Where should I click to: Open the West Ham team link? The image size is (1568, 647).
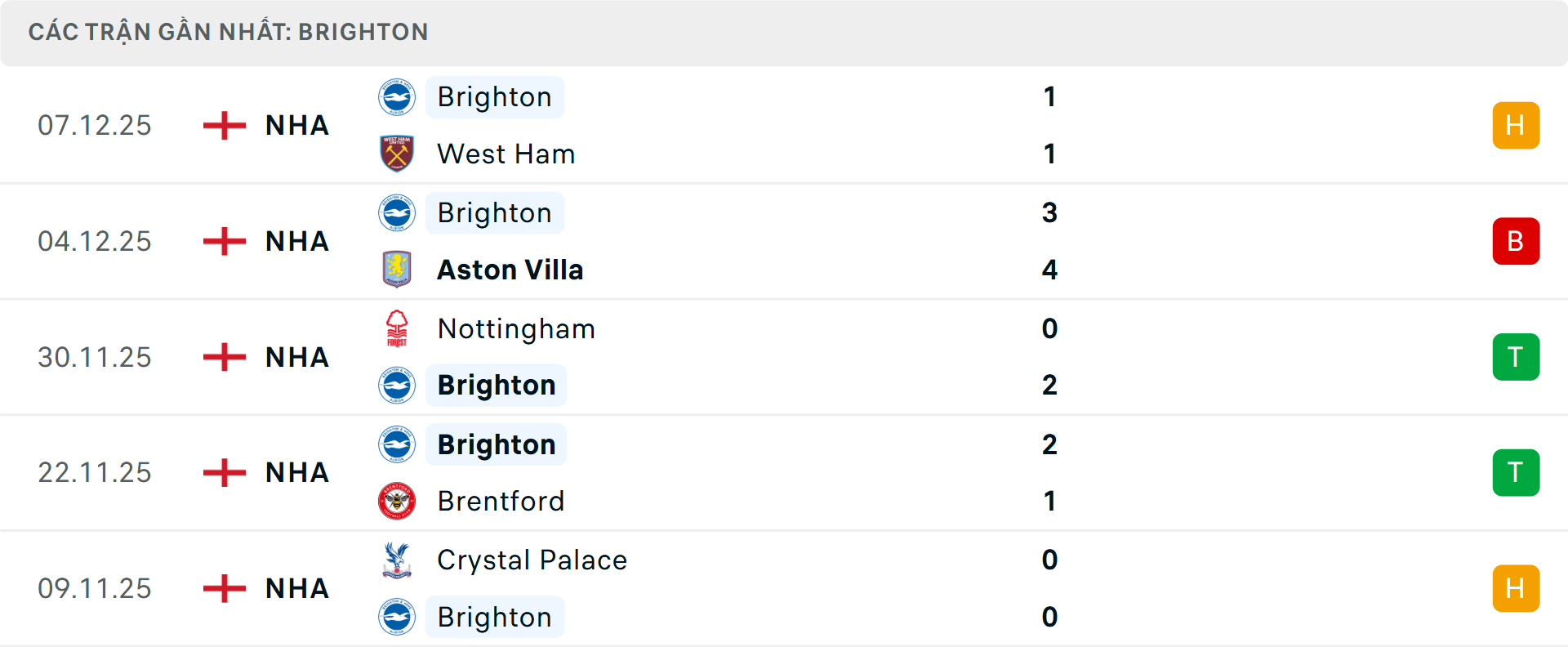506,154
